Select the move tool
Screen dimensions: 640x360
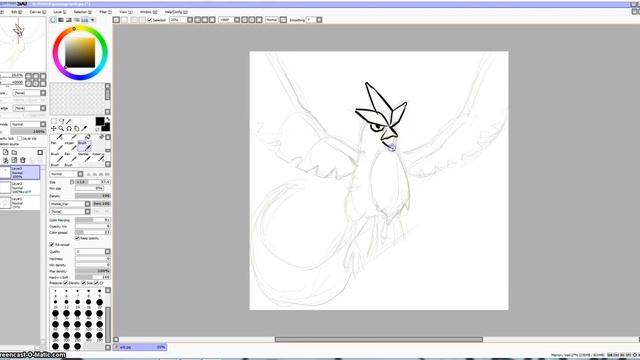(x=53, y=129)
